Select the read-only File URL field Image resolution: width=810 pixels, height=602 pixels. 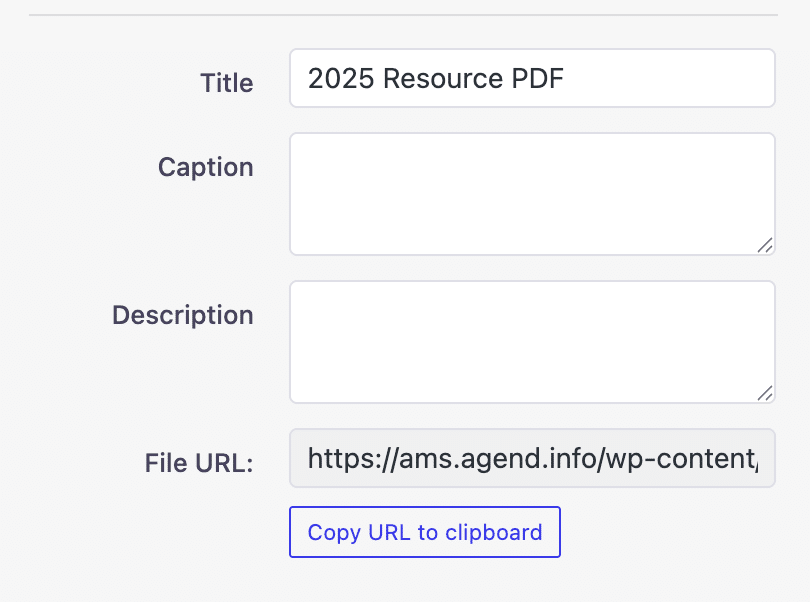(x=532, y=459)
